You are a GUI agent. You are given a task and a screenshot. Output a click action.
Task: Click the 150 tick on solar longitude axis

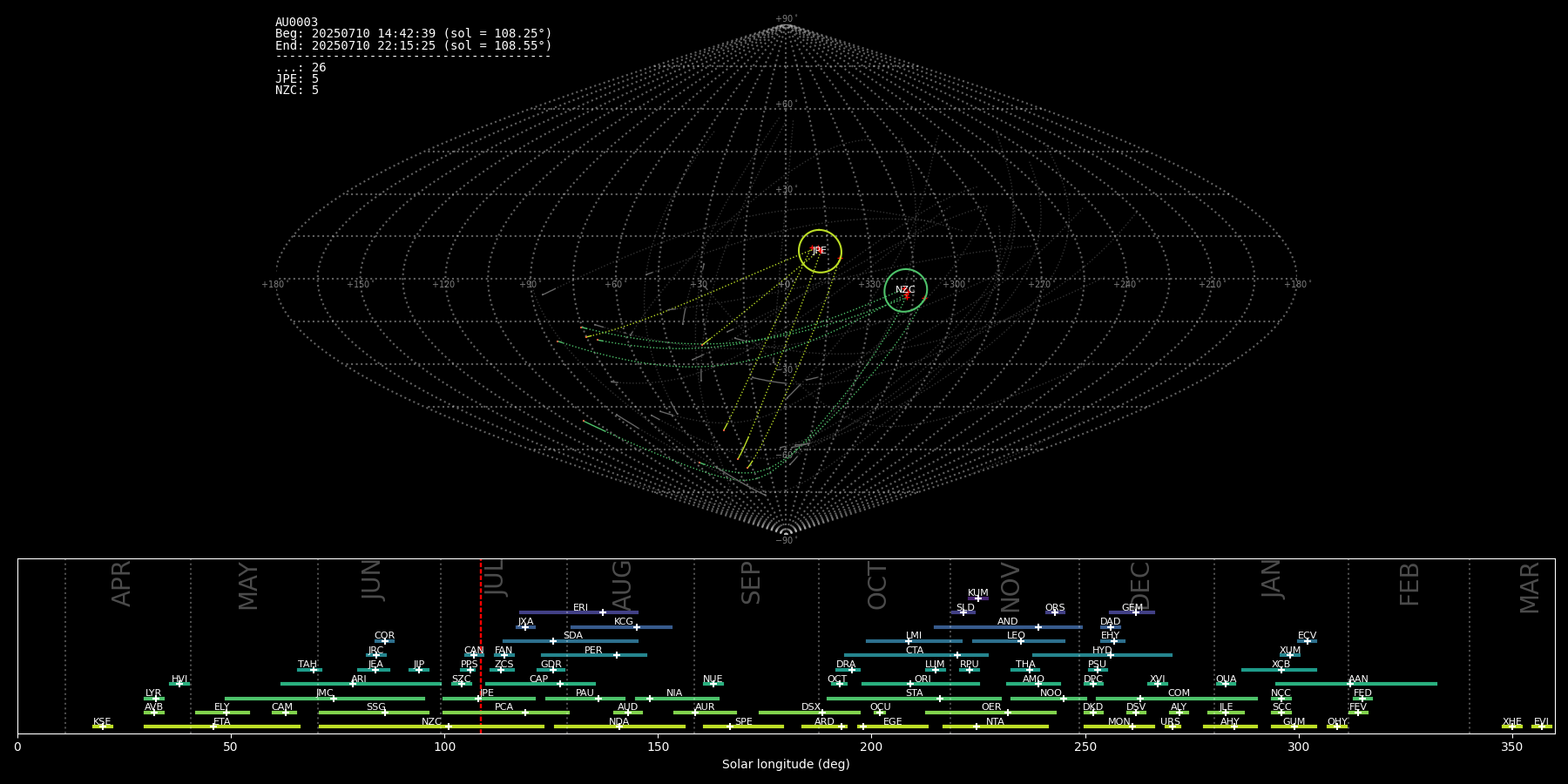[x=658, y=747]
